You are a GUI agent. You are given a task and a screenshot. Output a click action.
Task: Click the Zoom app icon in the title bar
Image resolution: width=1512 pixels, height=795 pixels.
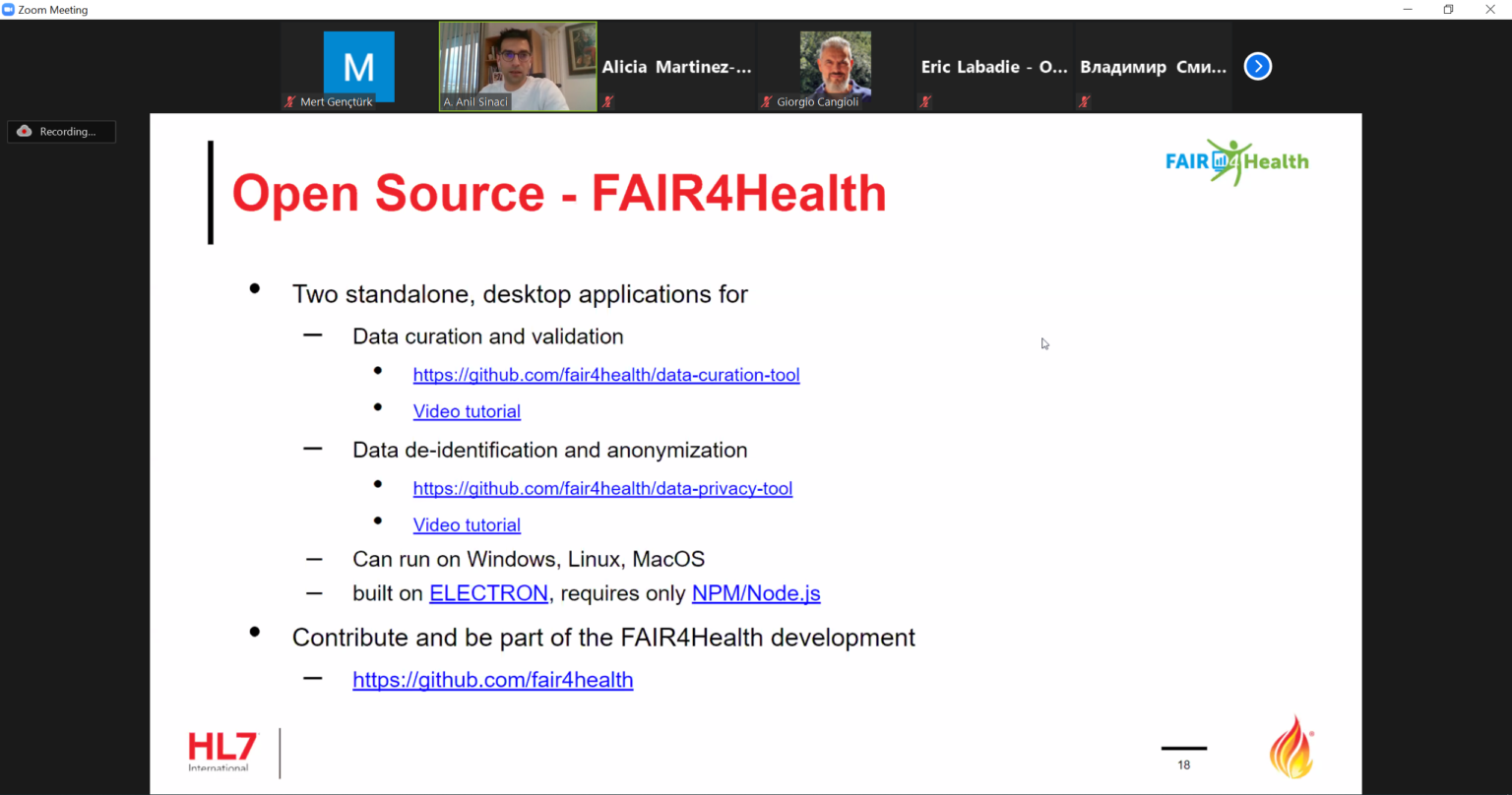pyautogui.click(x=10, y=9)
